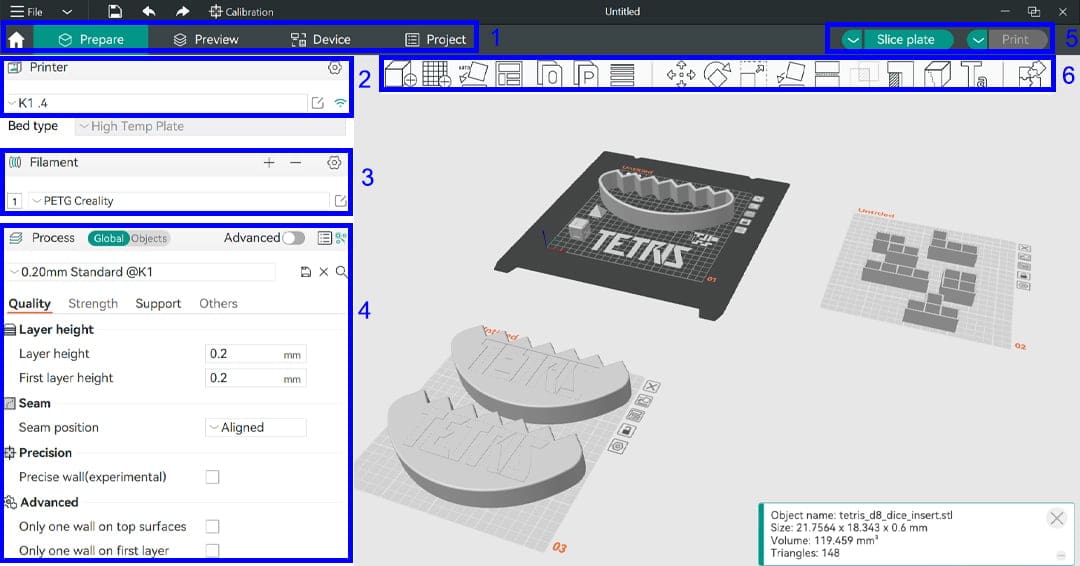Screen dimensions: 1080x566
Task: Click the Slice plate button
Action: 905,39
